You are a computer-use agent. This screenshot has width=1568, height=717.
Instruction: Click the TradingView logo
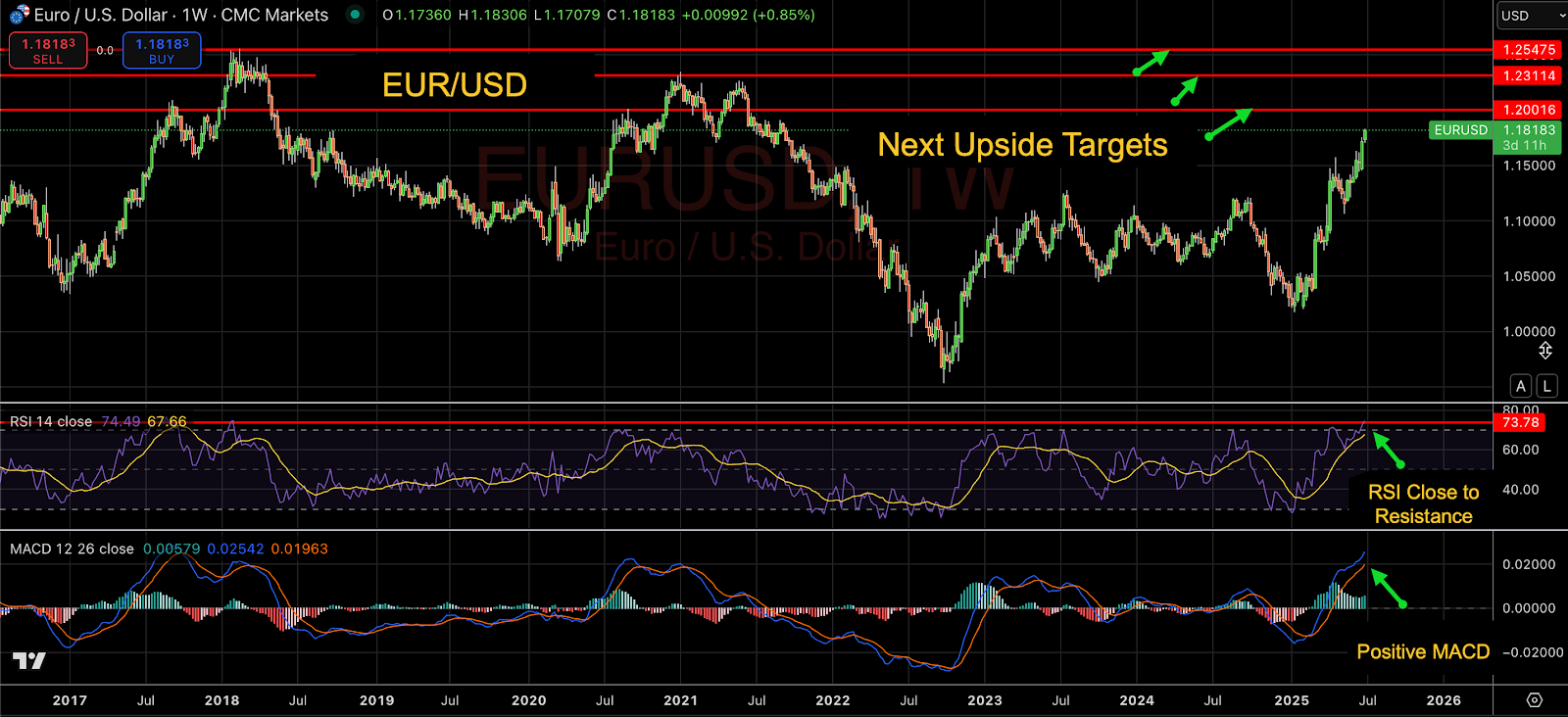(x=29, y=660)
